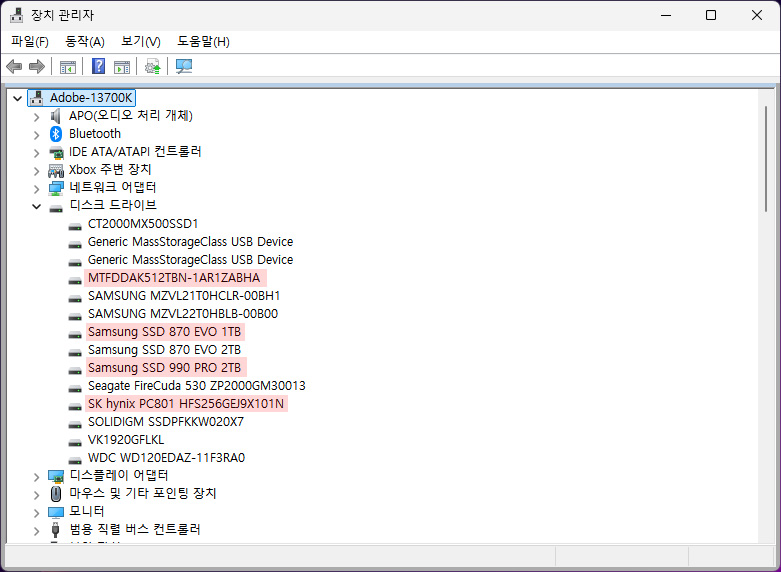Select MTFDDAK512TBN-1AR1ZABHA disk entry
Screen dimensions: 781x572
174,278
